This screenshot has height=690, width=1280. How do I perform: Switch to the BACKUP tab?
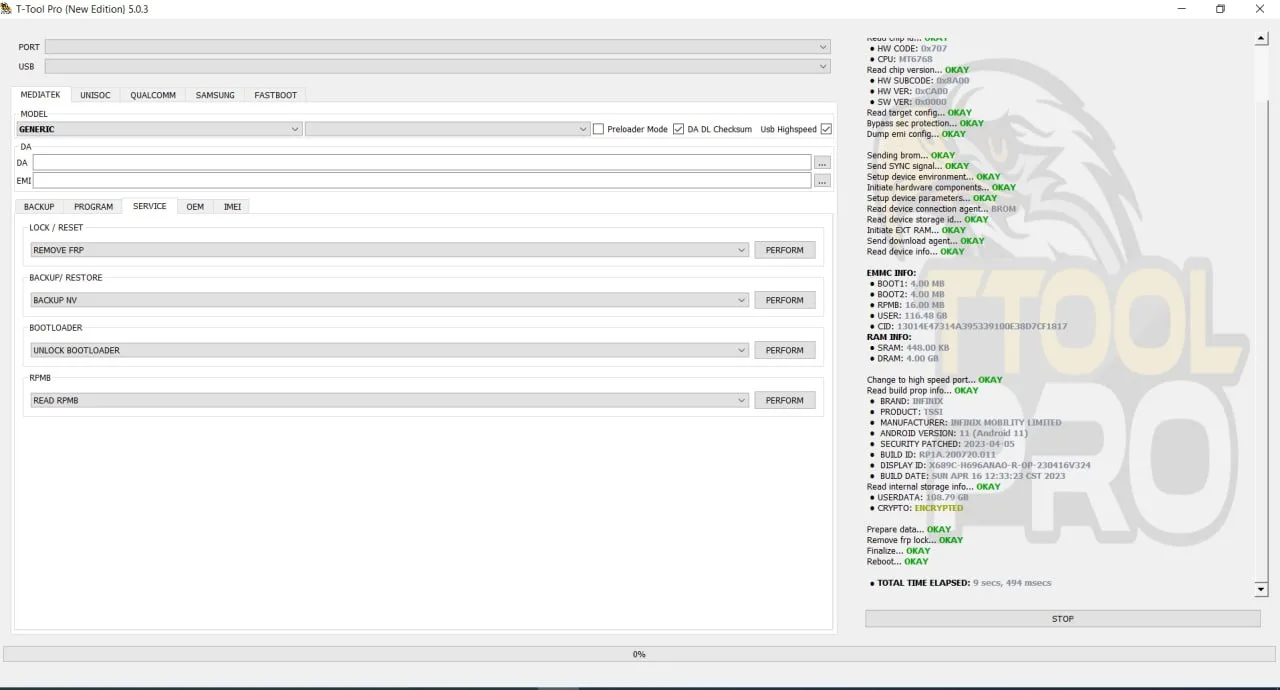pos(39,206)
